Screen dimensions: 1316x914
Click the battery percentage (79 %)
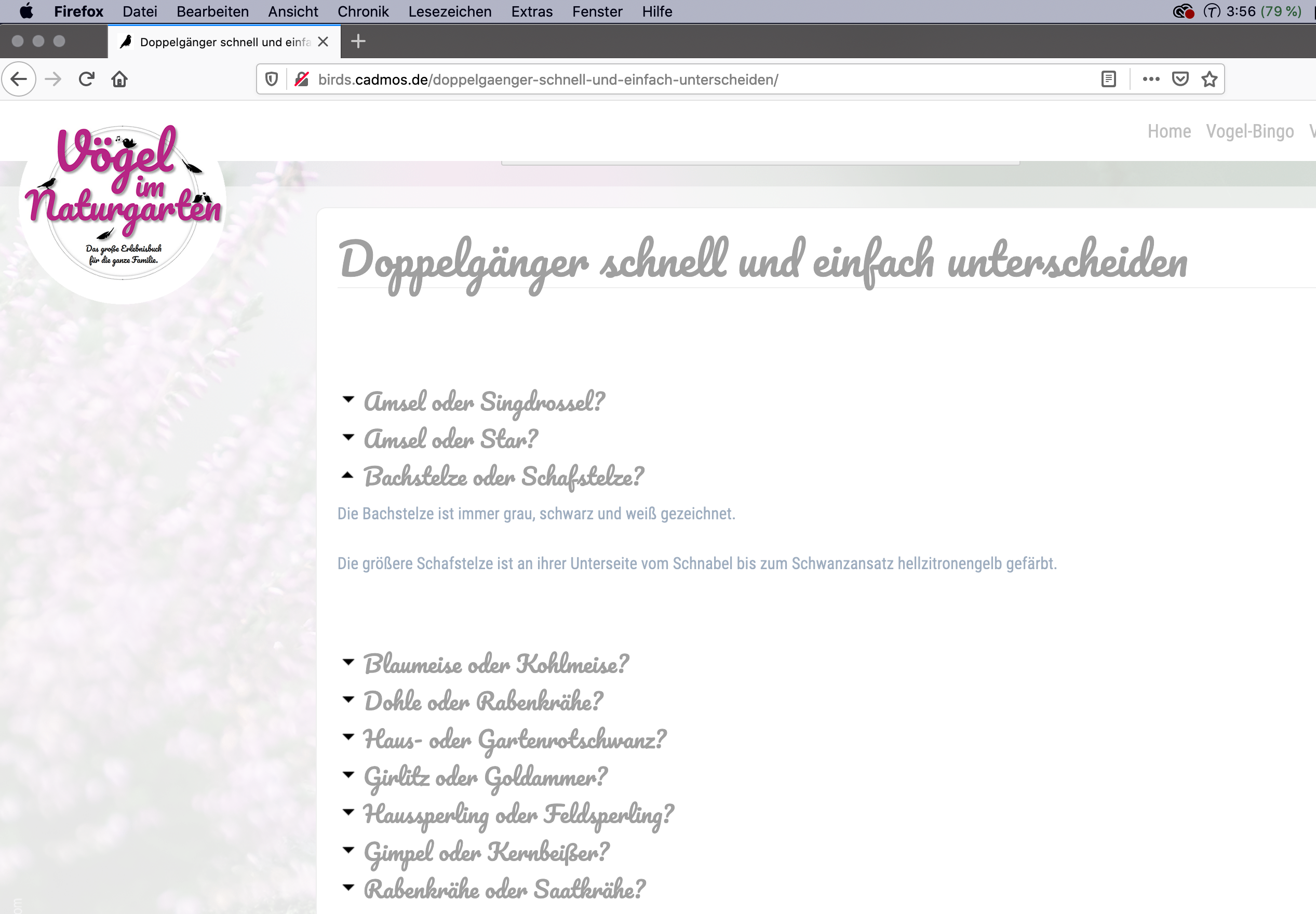[1281, 11]
